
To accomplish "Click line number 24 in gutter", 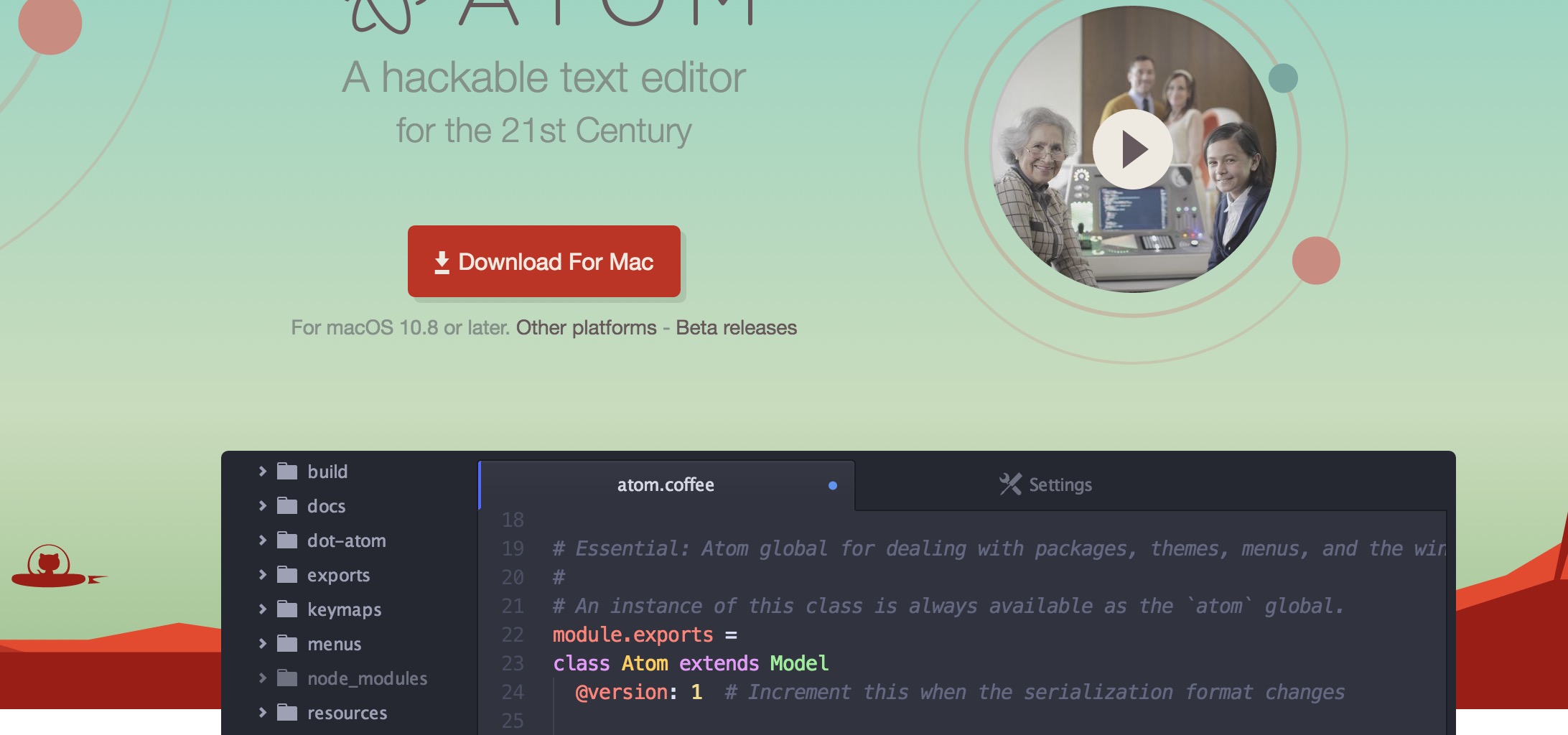I will point(513,693).
